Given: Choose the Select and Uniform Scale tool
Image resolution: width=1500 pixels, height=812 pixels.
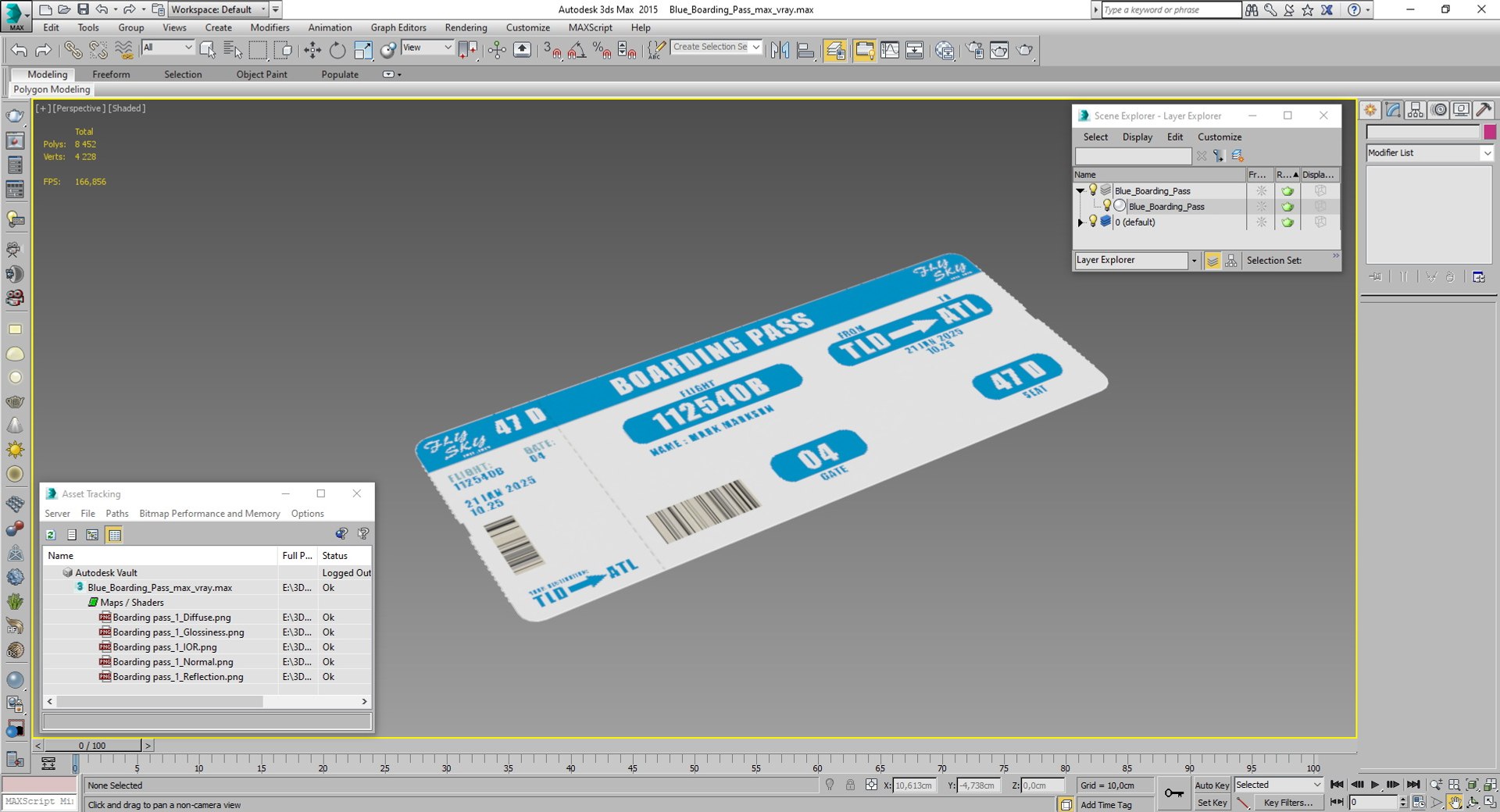Looking at the screenshot, I should click(363, 51).
